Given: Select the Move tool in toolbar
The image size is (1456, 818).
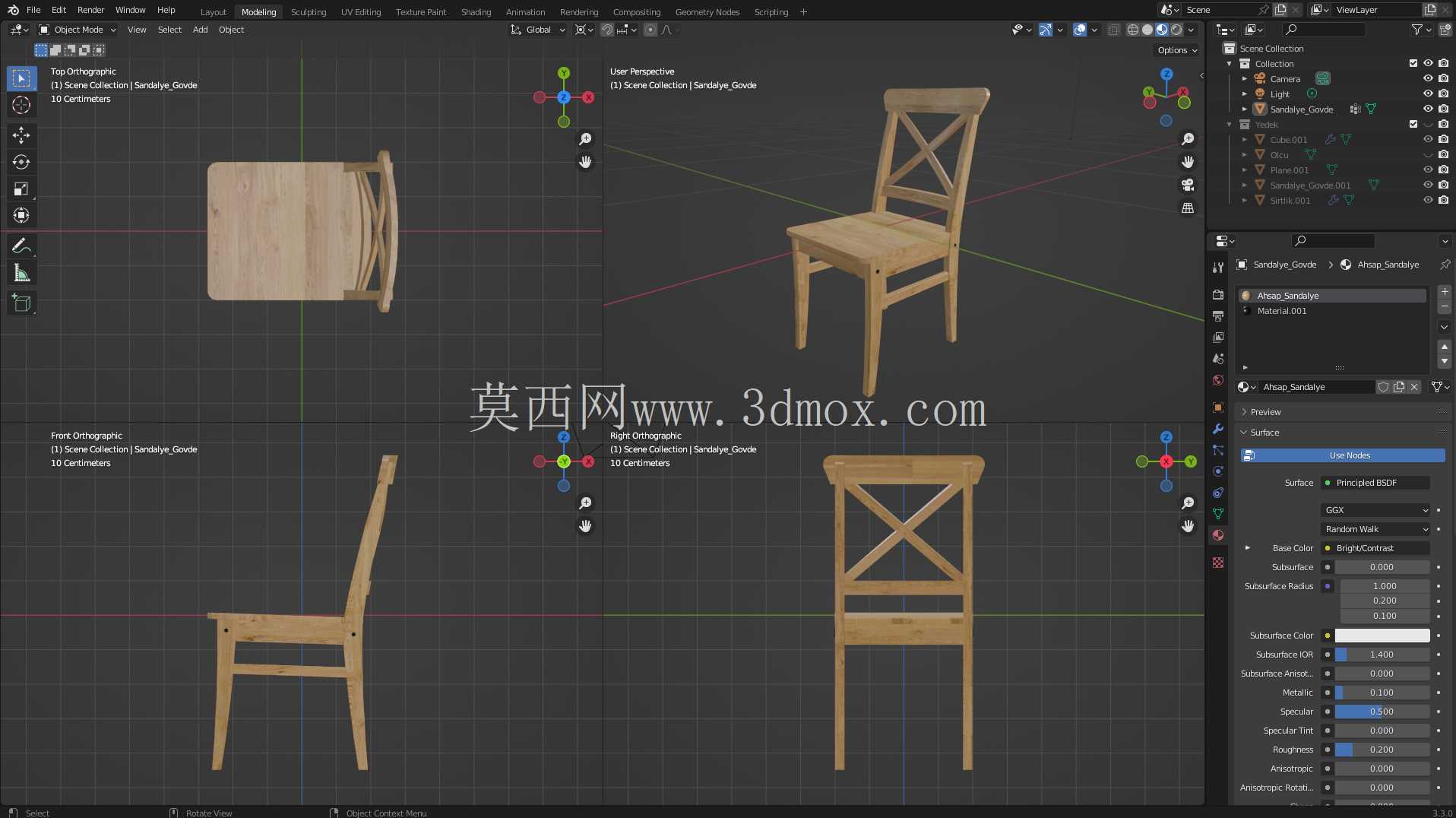Looking at the screenshot, I should tap(21, 135).
